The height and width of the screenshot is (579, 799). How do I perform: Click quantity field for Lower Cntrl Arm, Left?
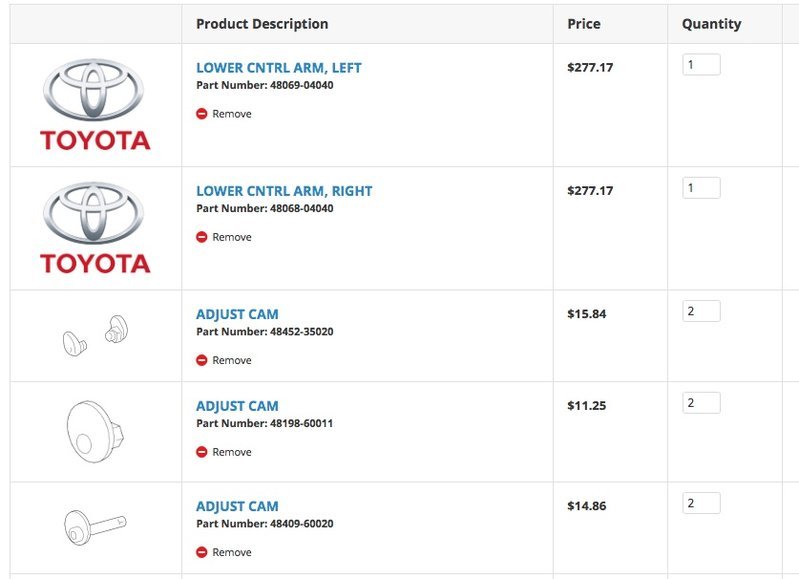pos(701,65)
